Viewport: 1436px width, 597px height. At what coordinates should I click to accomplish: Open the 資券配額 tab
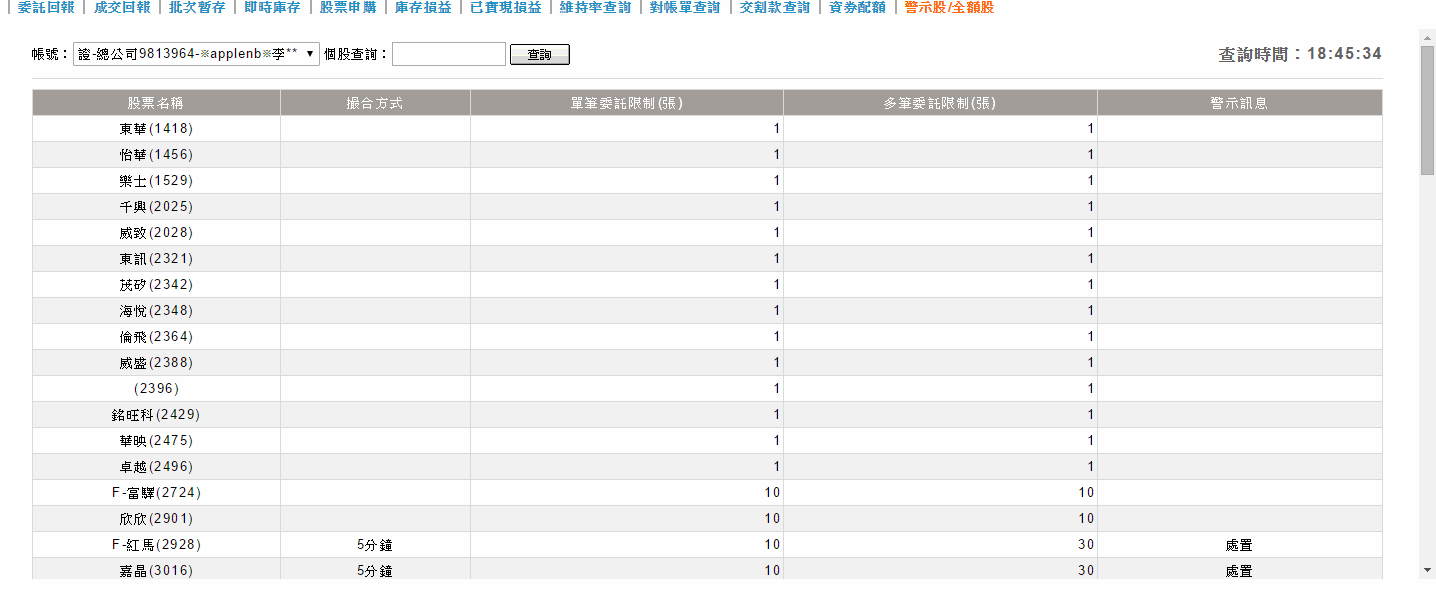click(857, 8)
